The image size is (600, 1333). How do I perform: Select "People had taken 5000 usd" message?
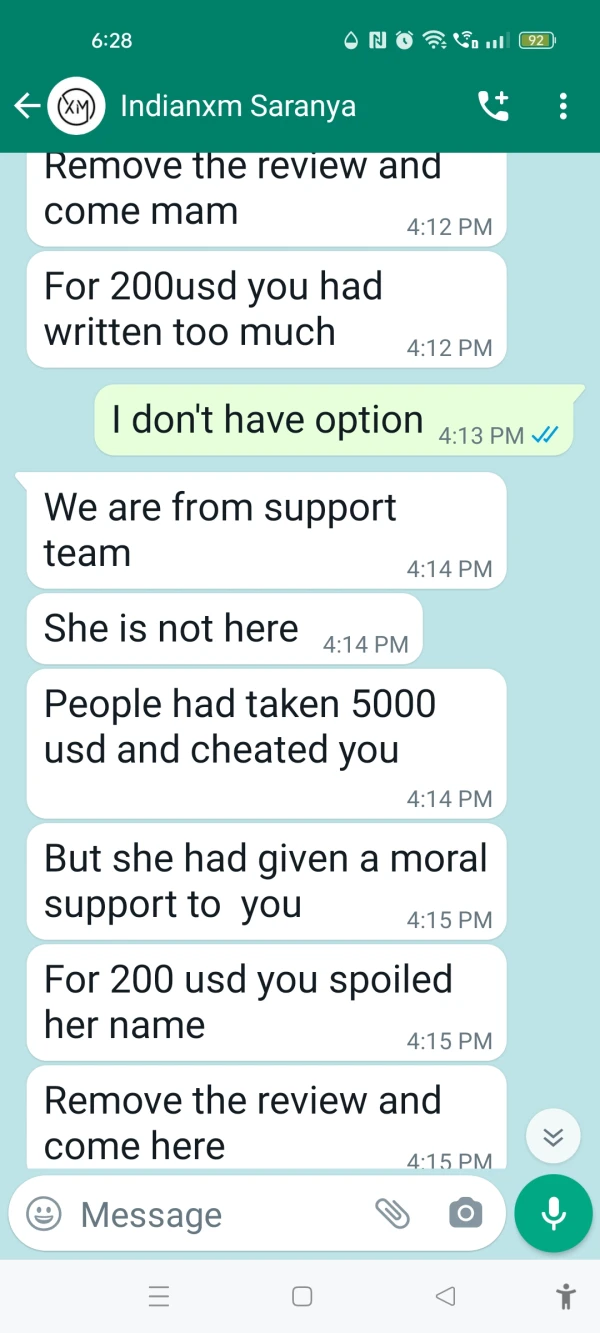click(266, 743)
